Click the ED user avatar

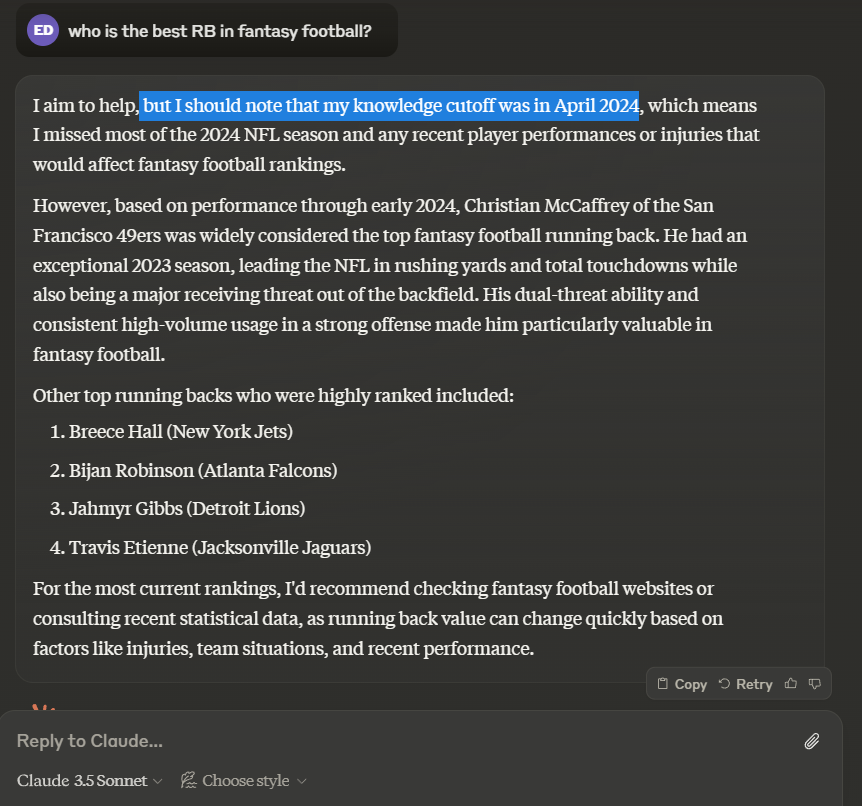43,31
